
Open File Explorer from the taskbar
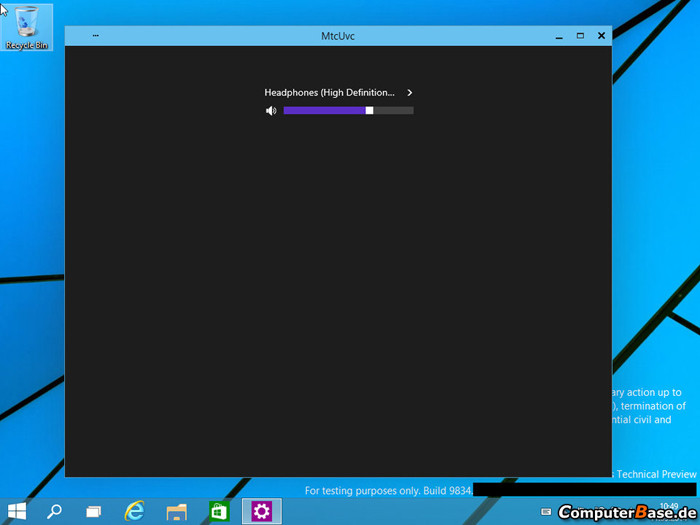[x=177, y=511]
